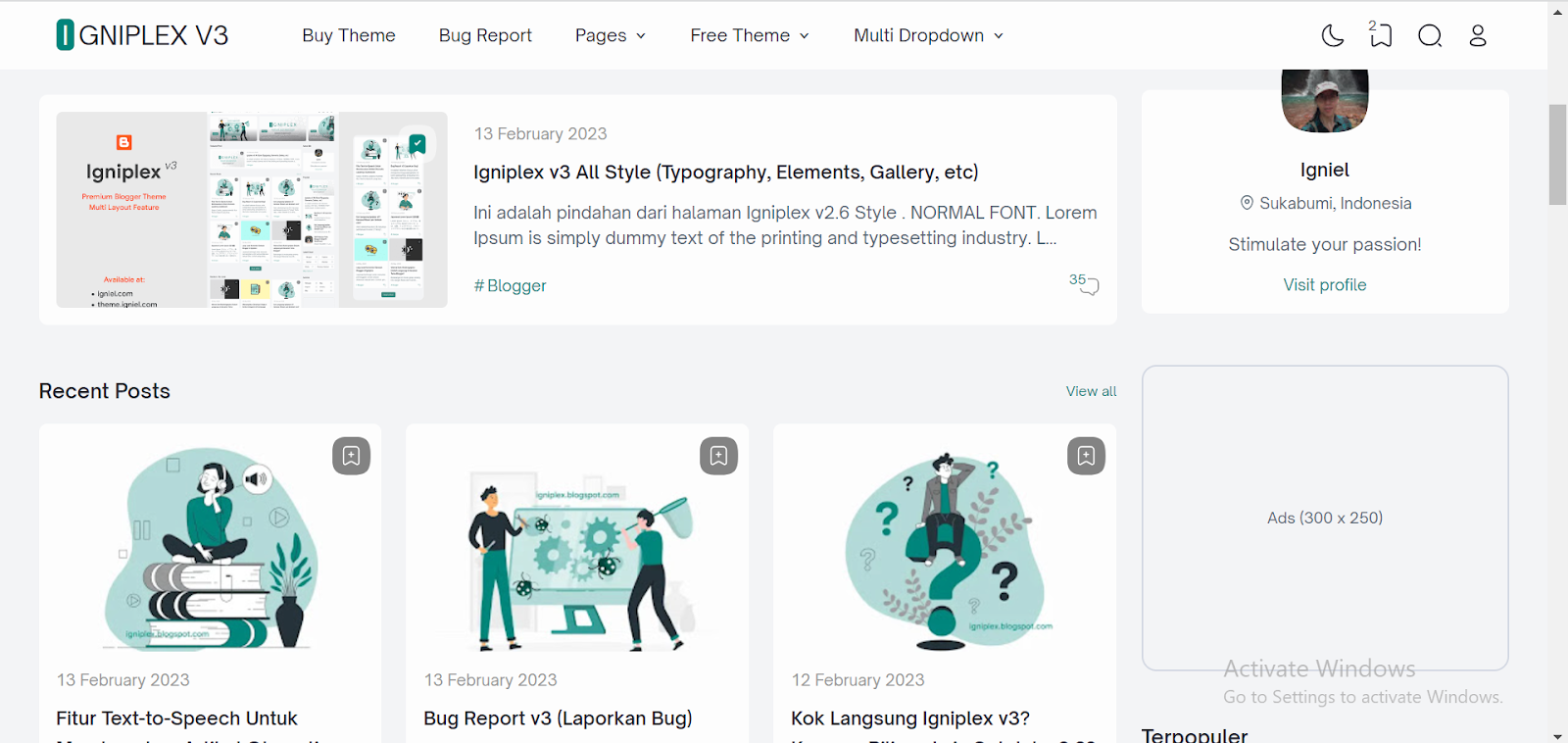1568x743 pixels.
Task: Open the 35 comments bubble icon
Action: click(1084, 284)
